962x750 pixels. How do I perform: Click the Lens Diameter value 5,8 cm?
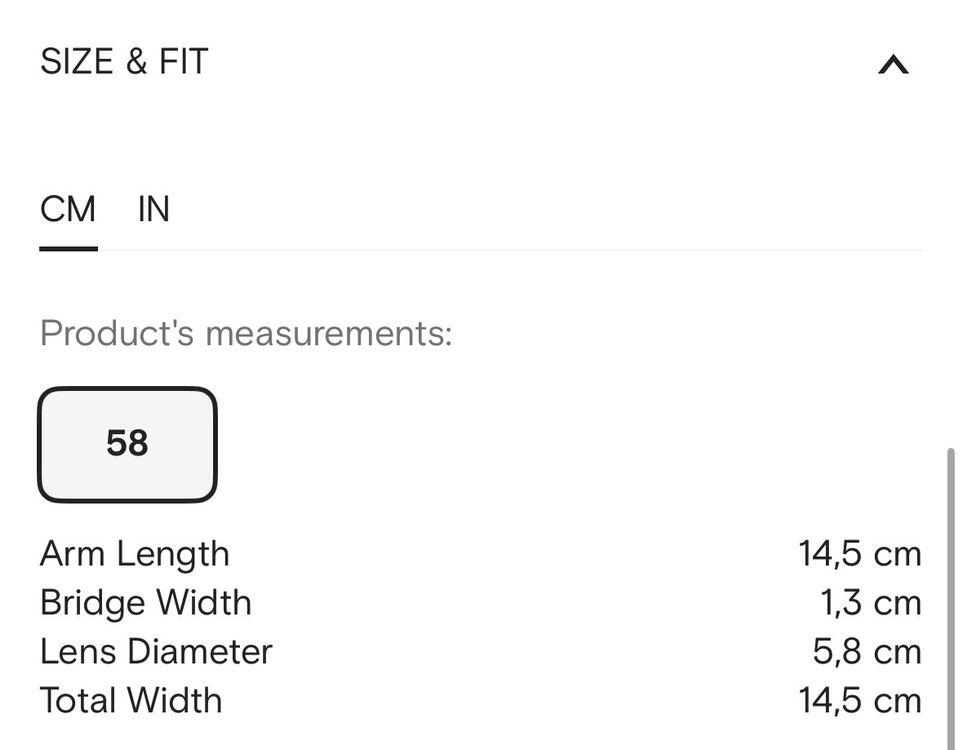[x=867, y=651]
